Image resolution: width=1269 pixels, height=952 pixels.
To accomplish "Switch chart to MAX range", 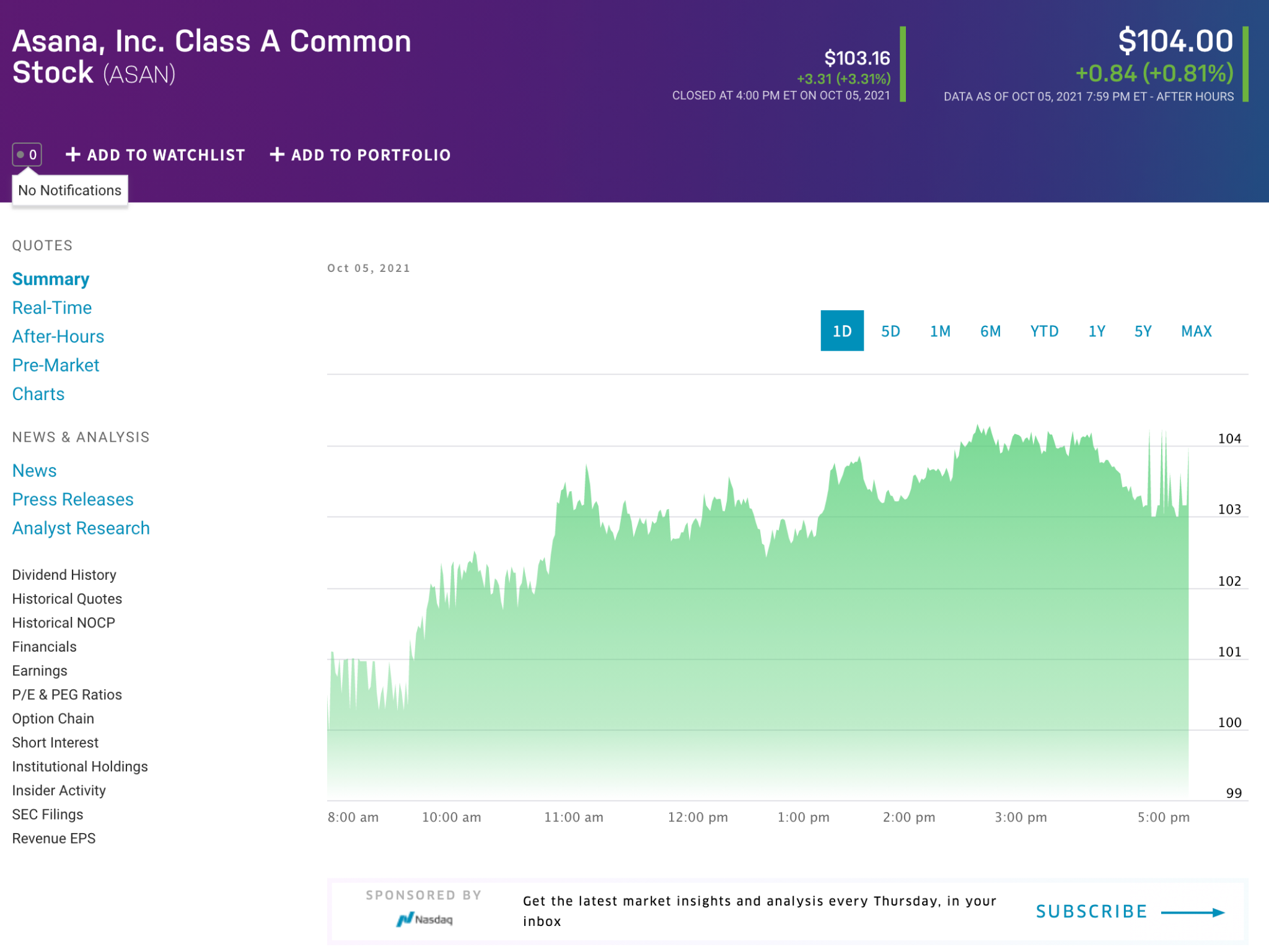I will (x=1196, y=331).
